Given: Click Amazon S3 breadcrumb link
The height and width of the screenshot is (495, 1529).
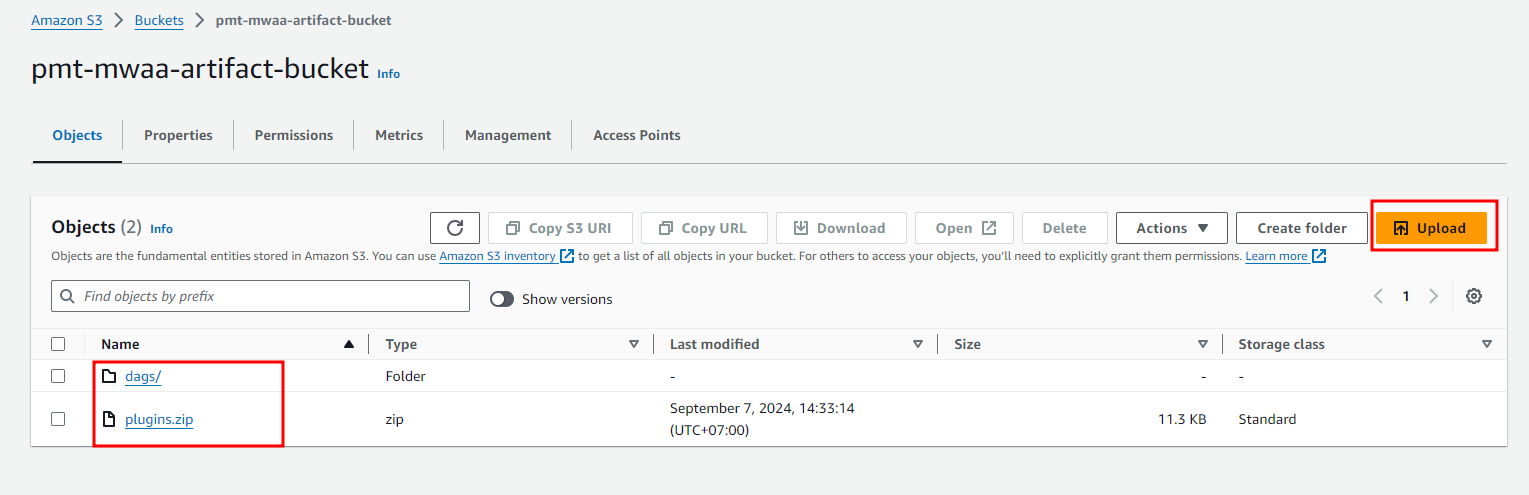Looking at the screenshot, I should coord(67,20).
